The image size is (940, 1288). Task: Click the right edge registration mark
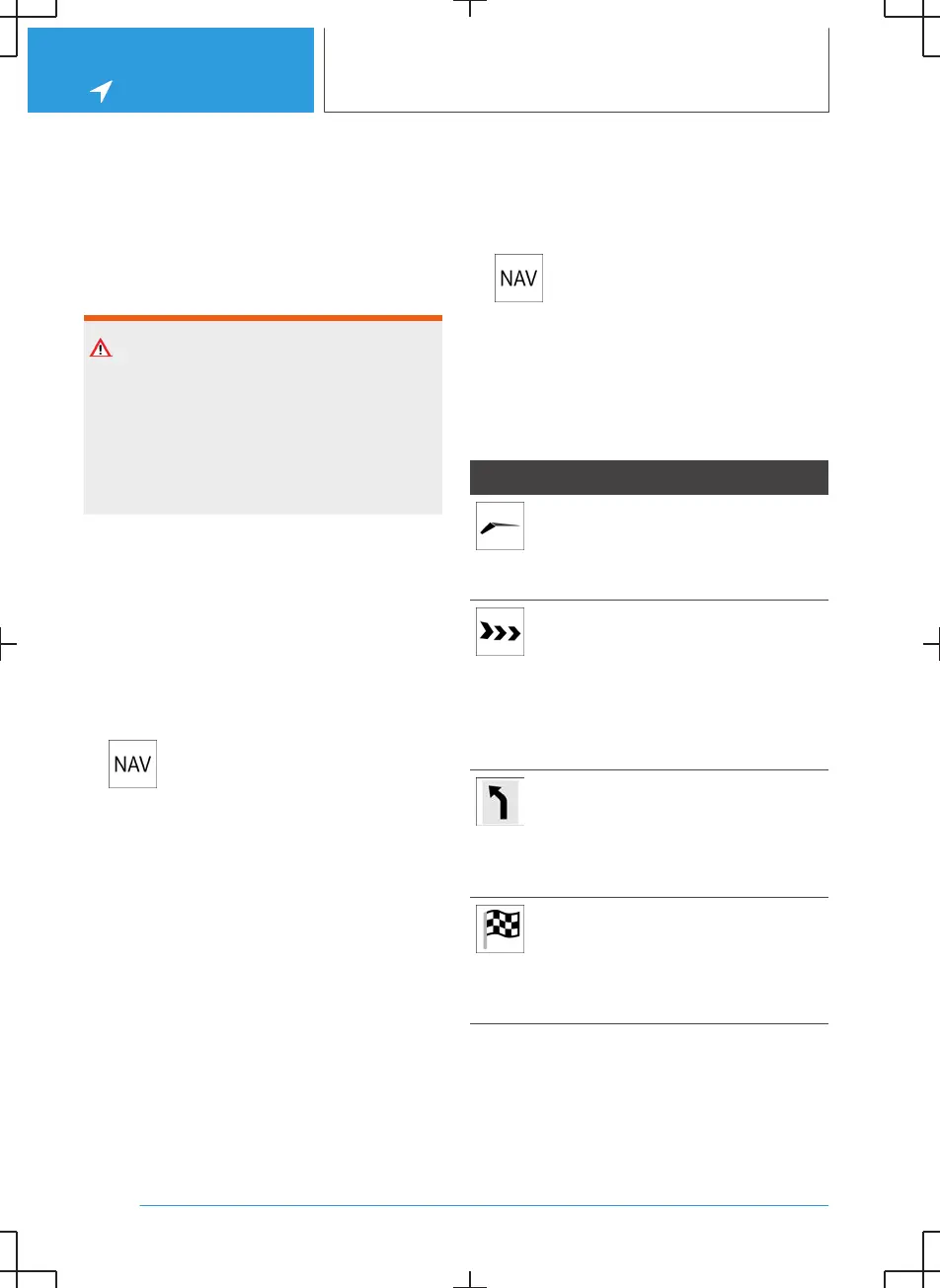(x=931, y=644)
